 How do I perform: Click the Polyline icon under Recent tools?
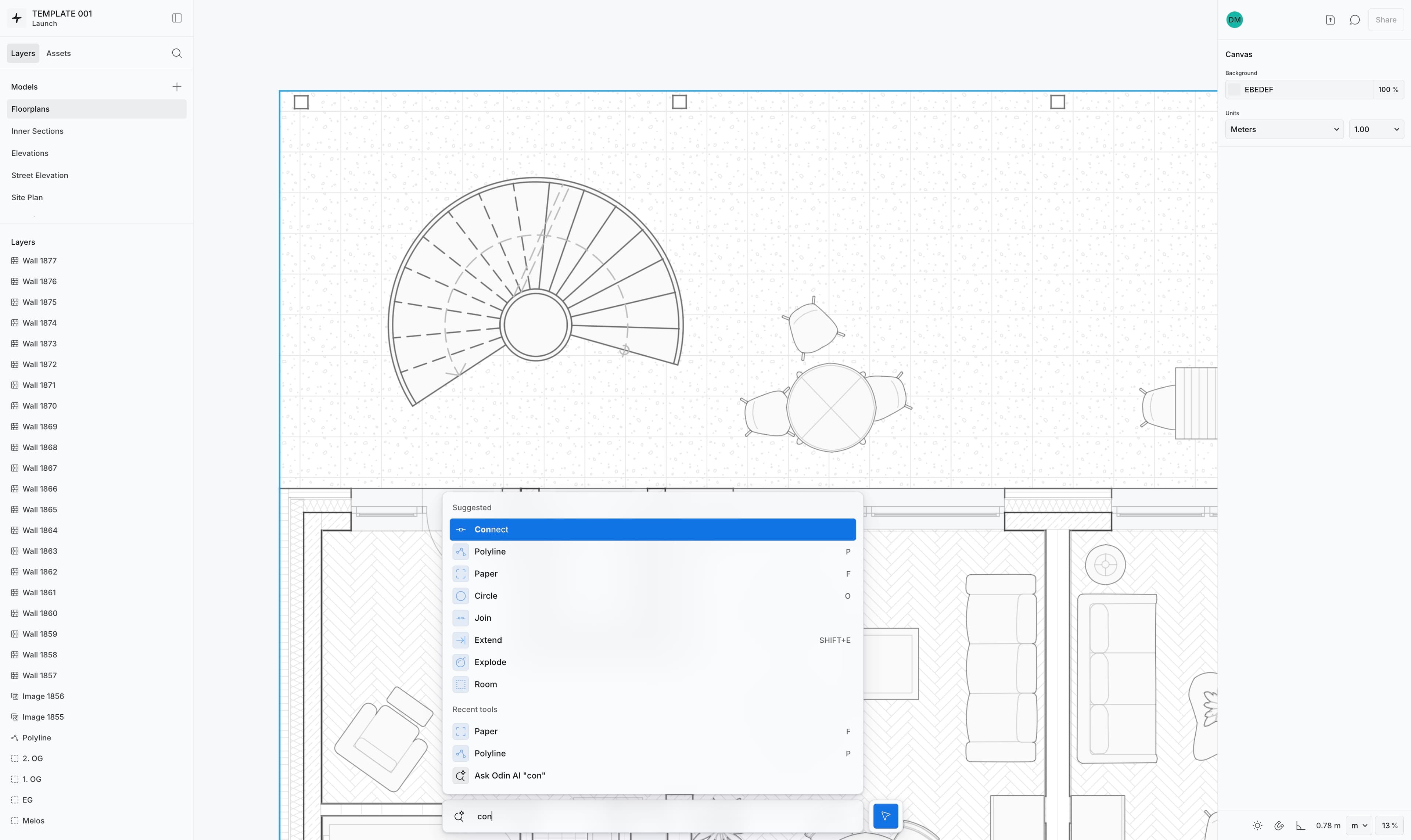pos(461,753)
